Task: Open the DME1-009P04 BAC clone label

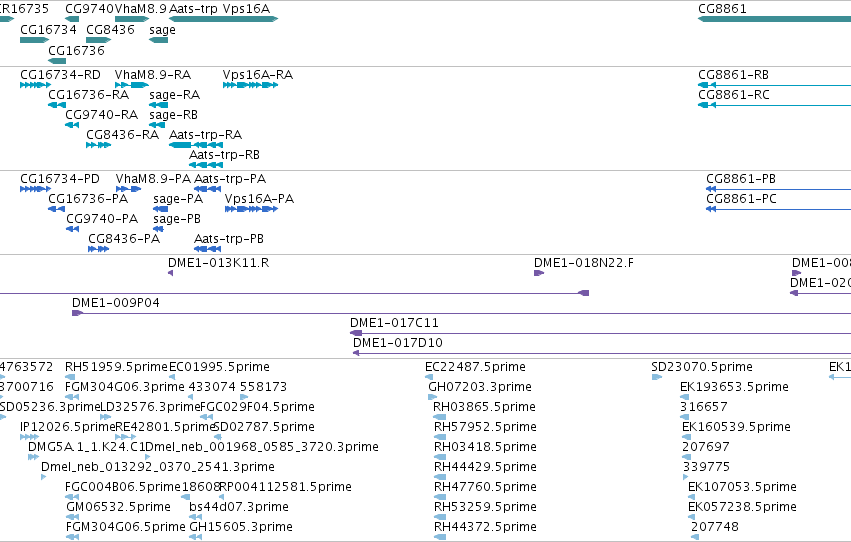Action: click(116, 303)
